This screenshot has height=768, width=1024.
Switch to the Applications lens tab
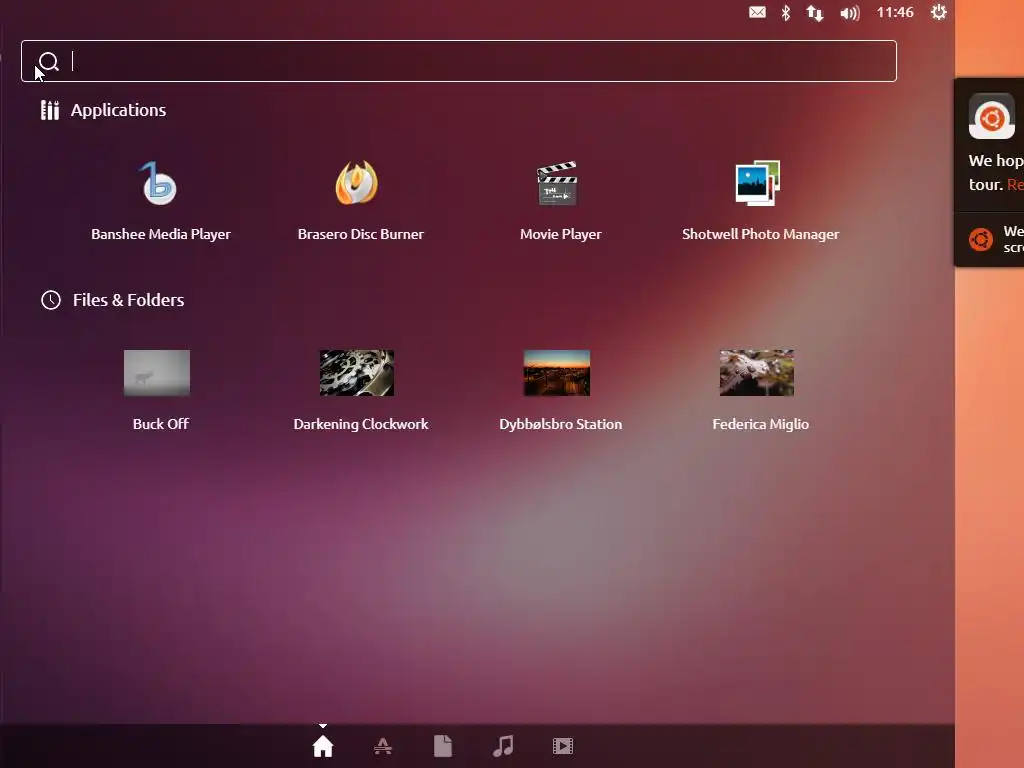click(383, 746)
